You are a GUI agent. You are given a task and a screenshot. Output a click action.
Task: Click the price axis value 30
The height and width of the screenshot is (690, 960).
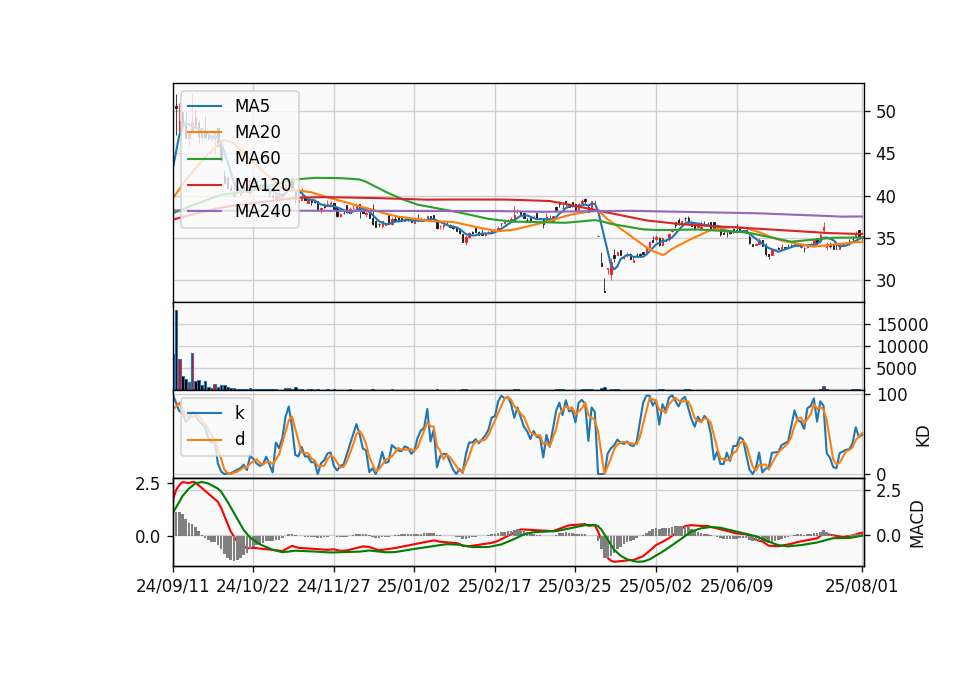point(886,281)
